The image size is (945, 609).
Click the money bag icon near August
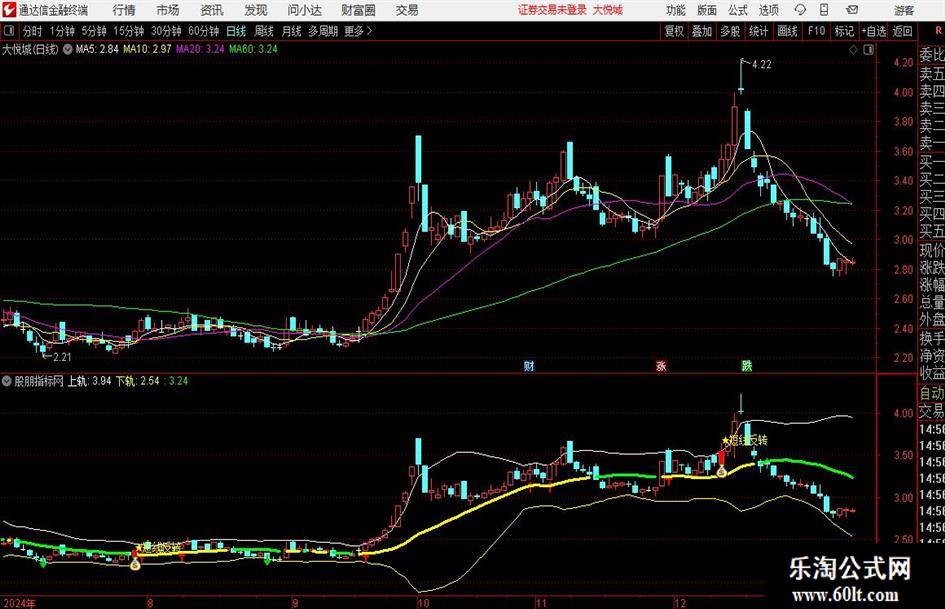tap(135, 564)
